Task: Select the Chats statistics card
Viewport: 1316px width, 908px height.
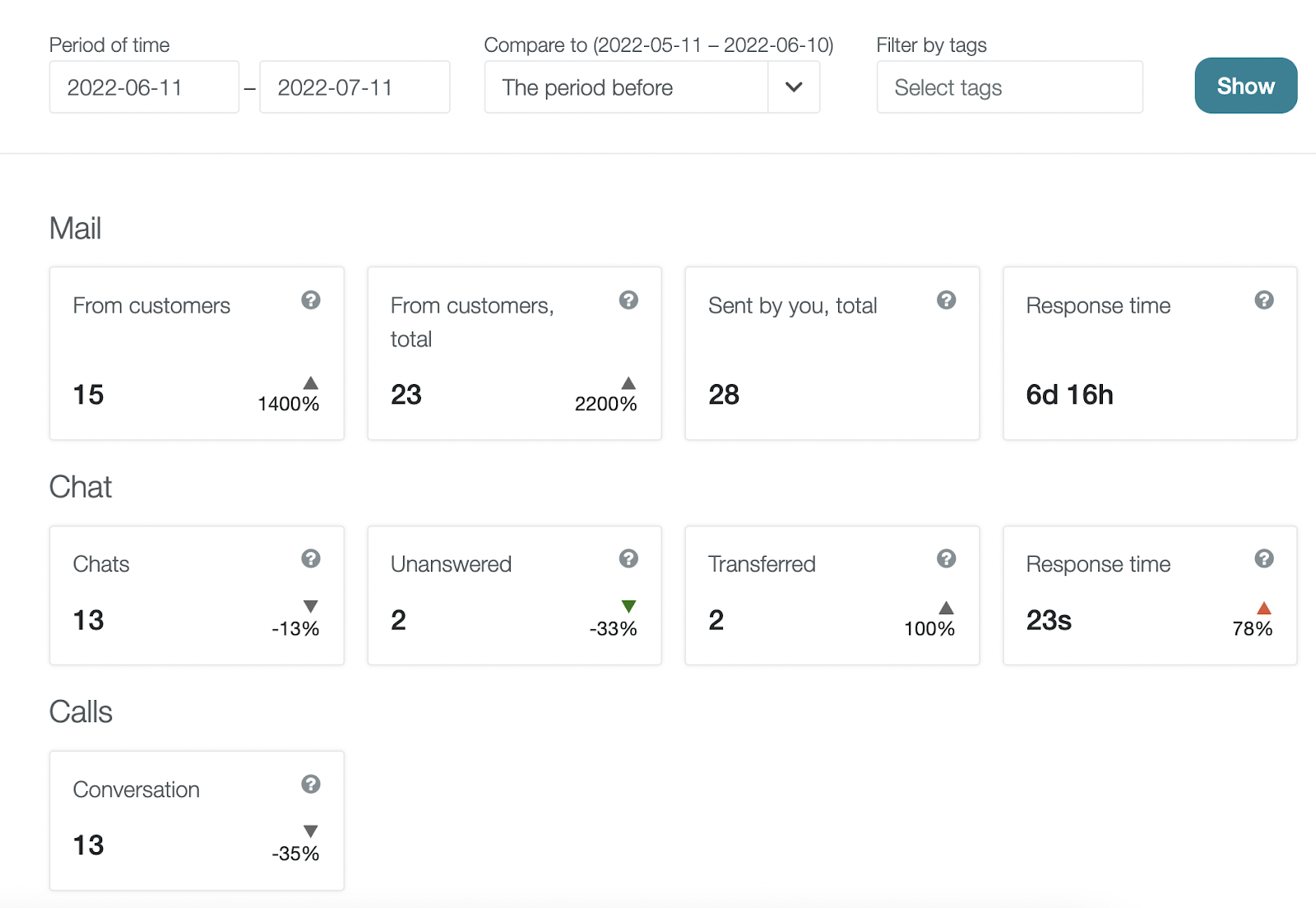Action: pos(197,595)
